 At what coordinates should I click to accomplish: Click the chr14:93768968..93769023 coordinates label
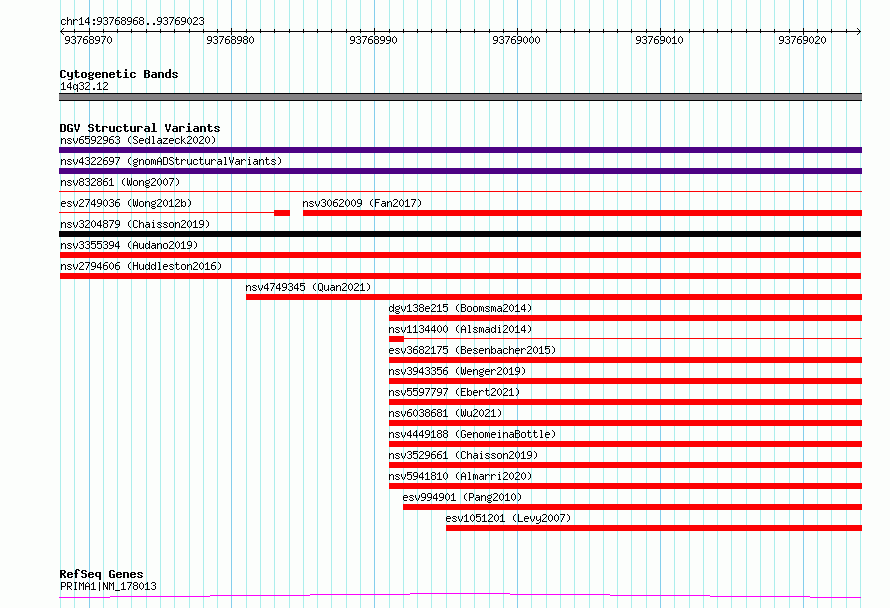pyautogui.click(x=132, y=22)
